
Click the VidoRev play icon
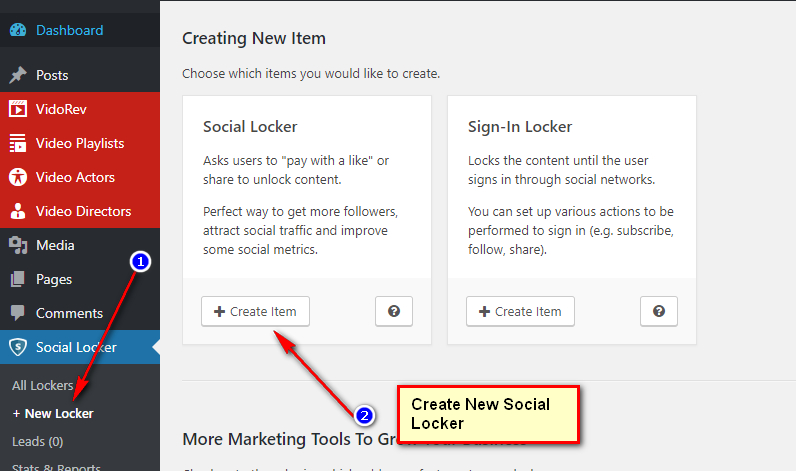tap(18, 109)
